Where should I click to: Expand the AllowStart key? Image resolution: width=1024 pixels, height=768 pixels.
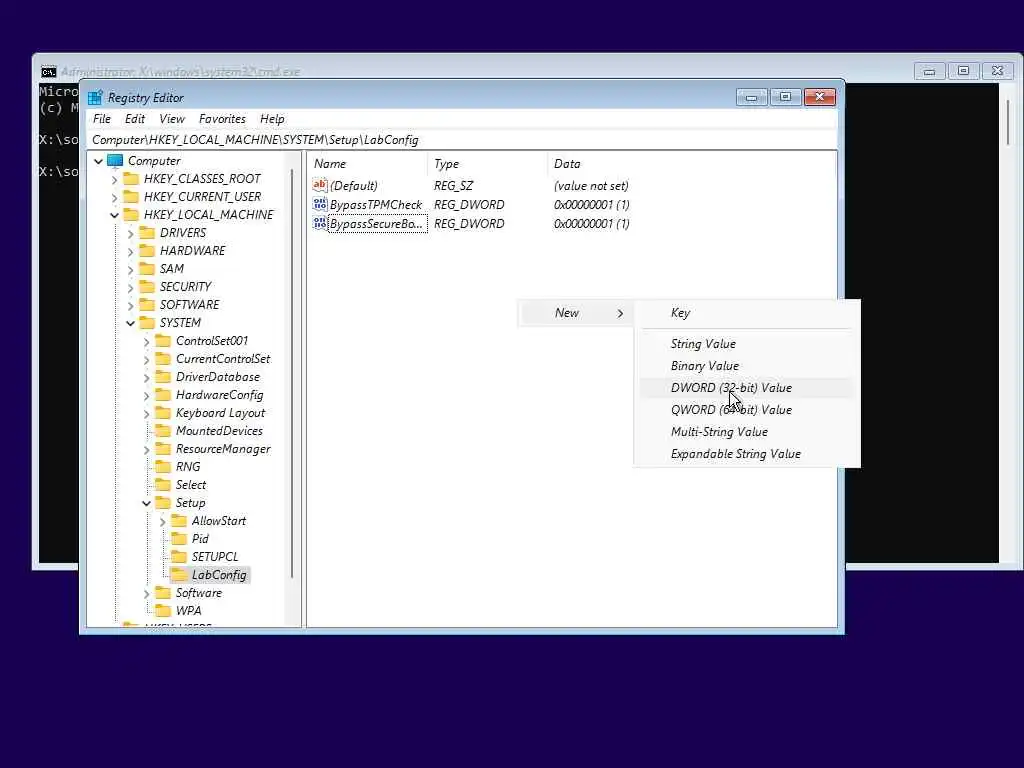click(x=163, y=521)
